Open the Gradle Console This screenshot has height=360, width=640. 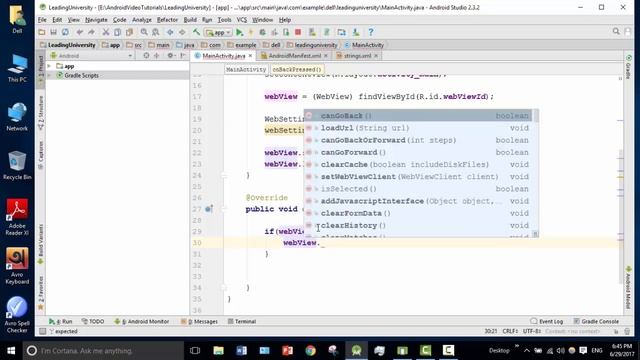(x=596, y=322)
